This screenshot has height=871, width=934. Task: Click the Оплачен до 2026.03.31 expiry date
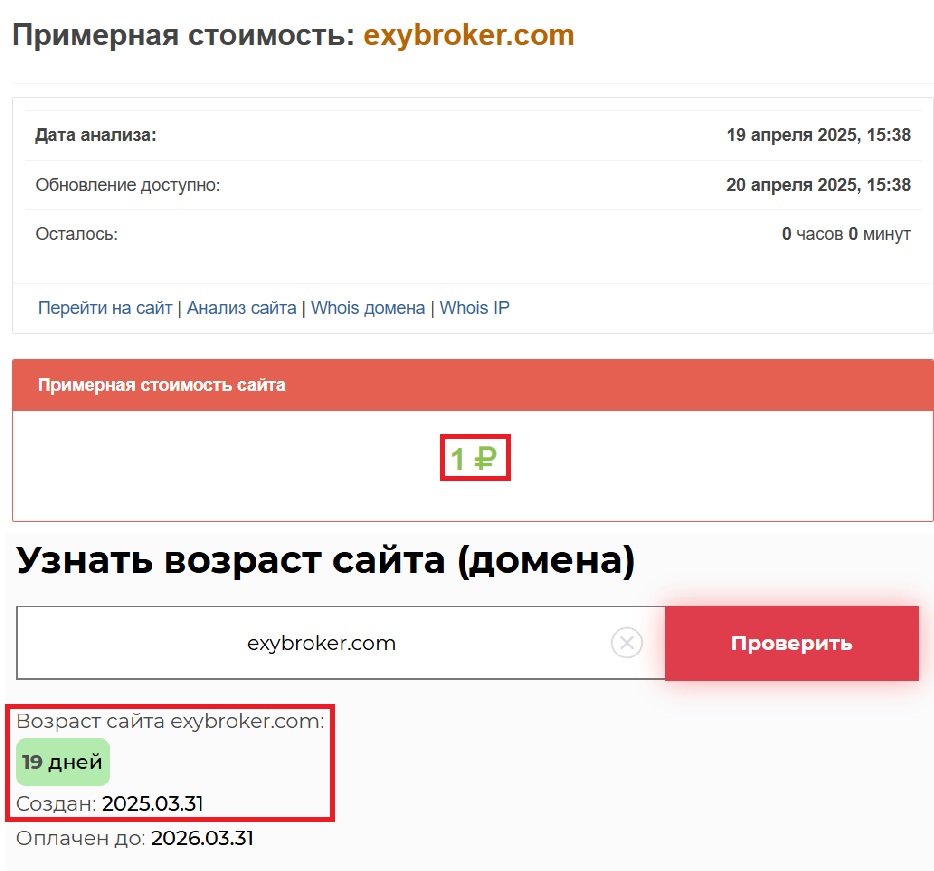pos(135,838)
